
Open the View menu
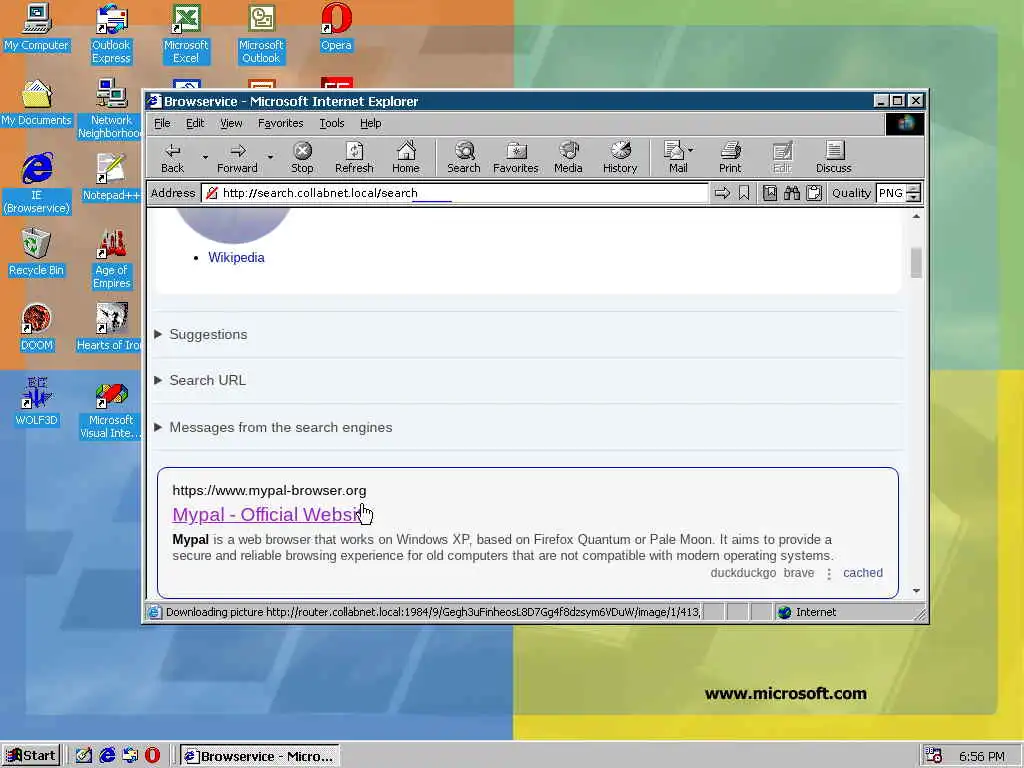(x=231, y=123)
